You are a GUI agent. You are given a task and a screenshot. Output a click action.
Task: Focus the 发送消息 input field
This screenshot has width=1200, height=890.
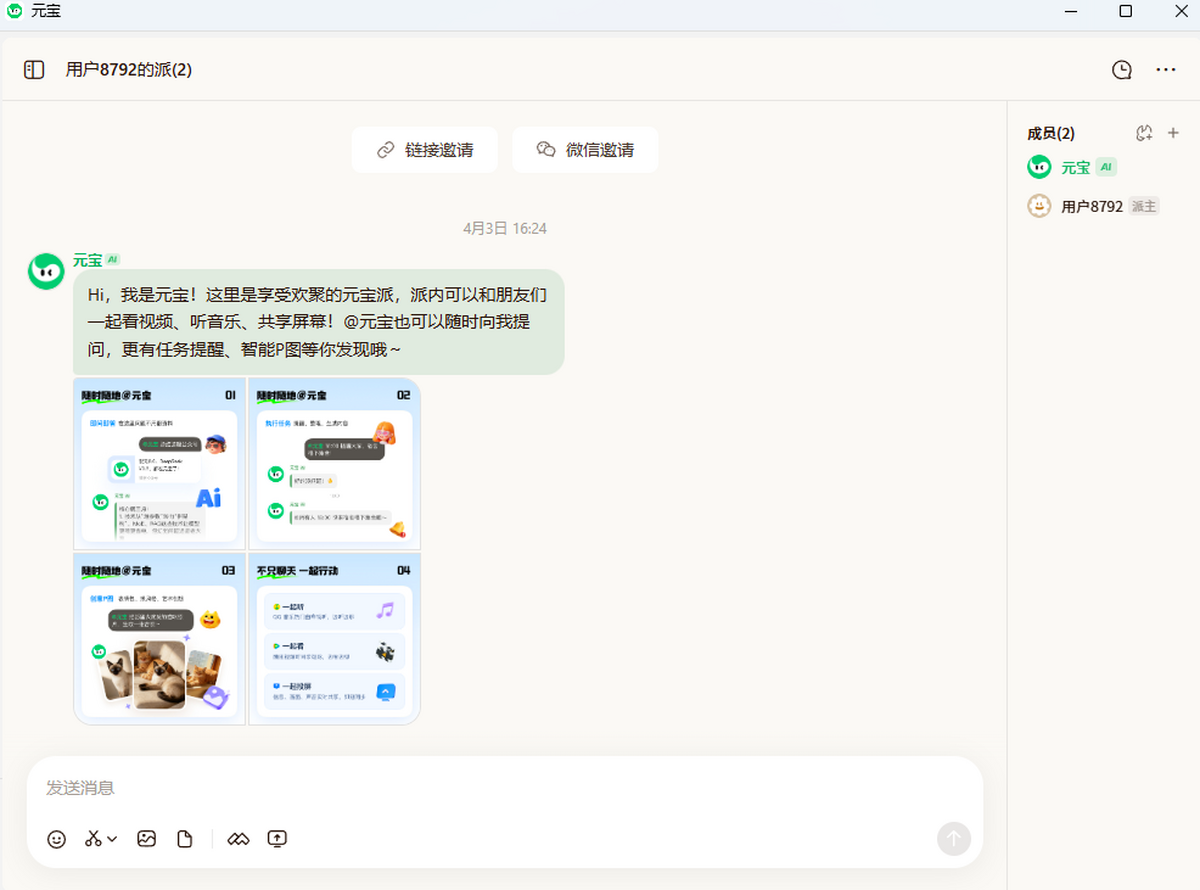(505, 788)
